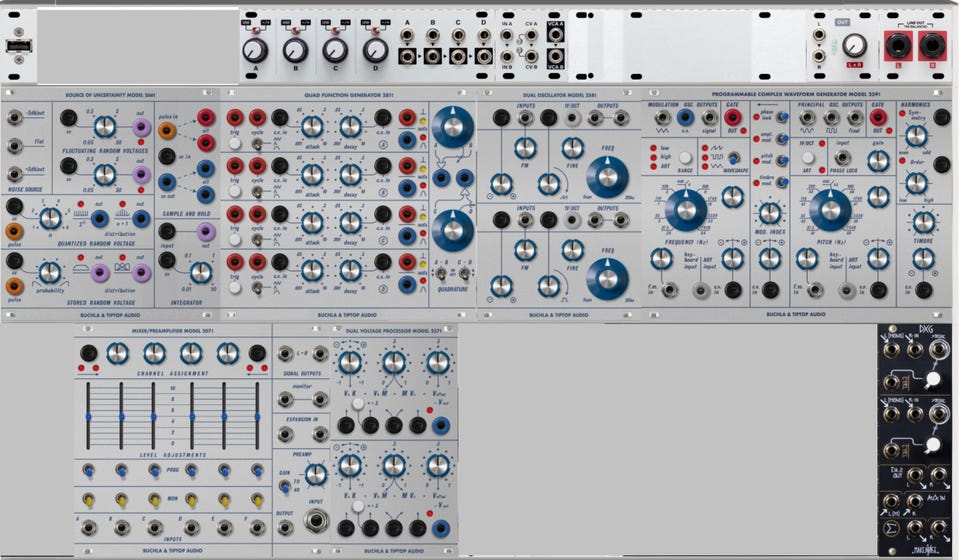
Task: Move the last mixer level fader
Action: 257,416
